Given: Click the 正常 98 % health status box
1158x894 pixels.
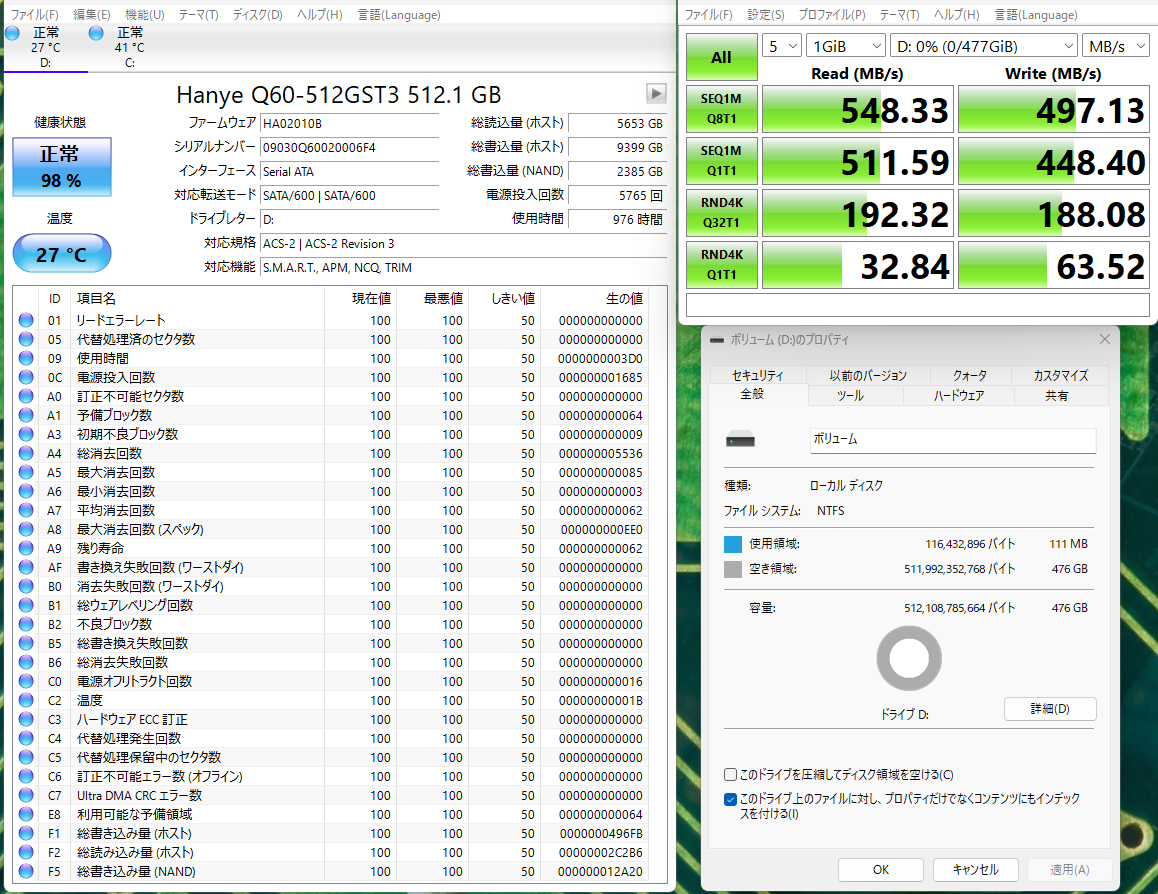Looking at the screenshot, I should [61, 167].
